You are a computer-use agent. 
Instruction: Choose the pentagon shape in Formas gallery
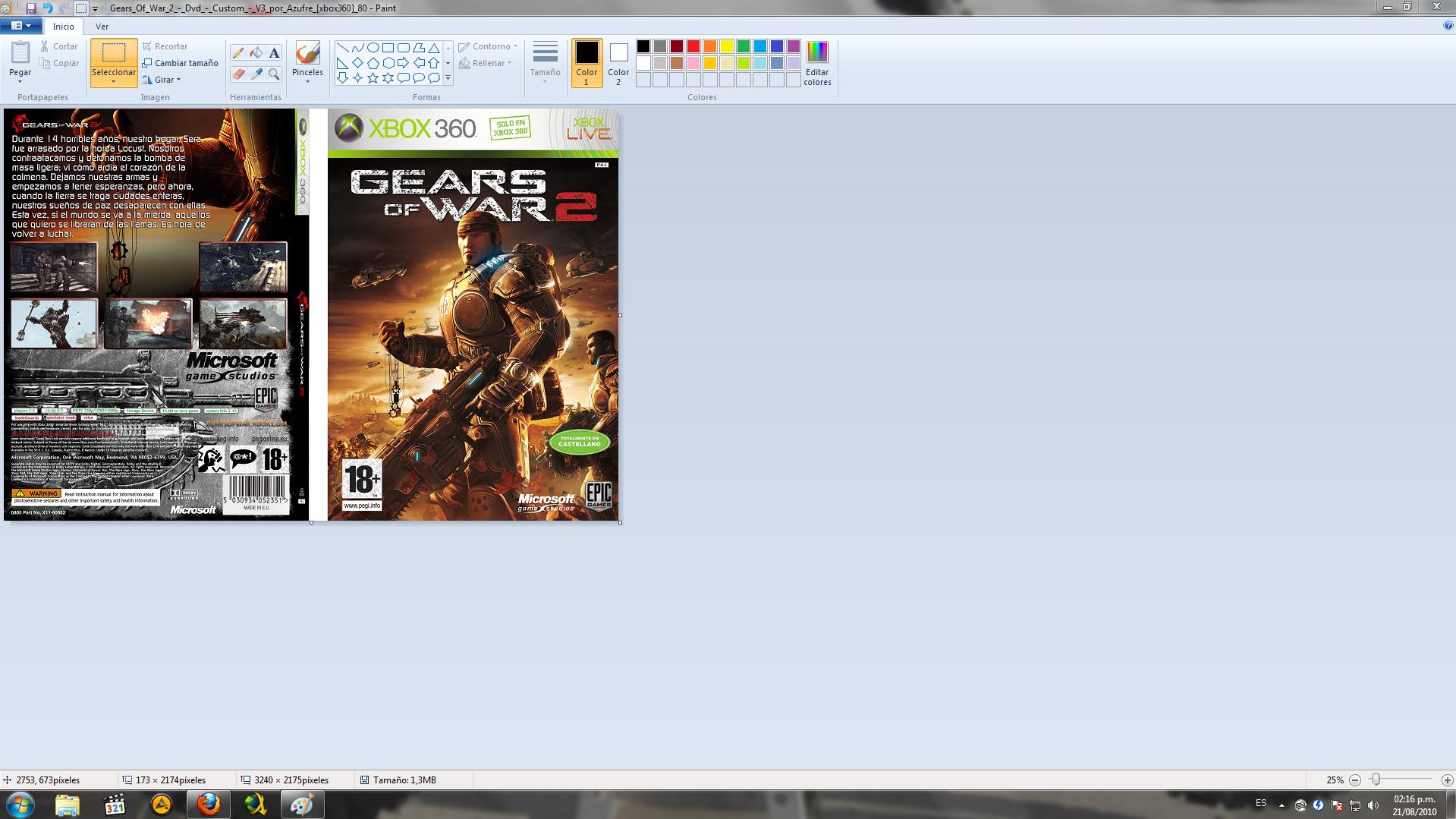coord(373,62)
